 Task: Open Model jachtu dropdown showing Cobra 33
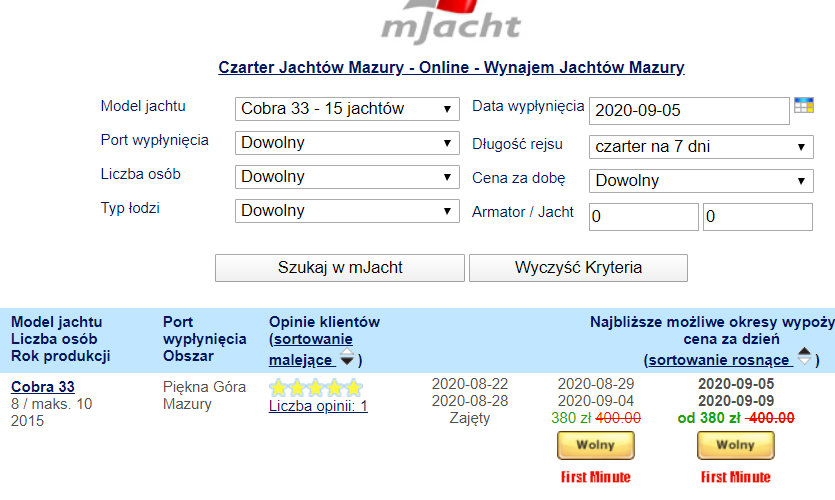[347, 109]
